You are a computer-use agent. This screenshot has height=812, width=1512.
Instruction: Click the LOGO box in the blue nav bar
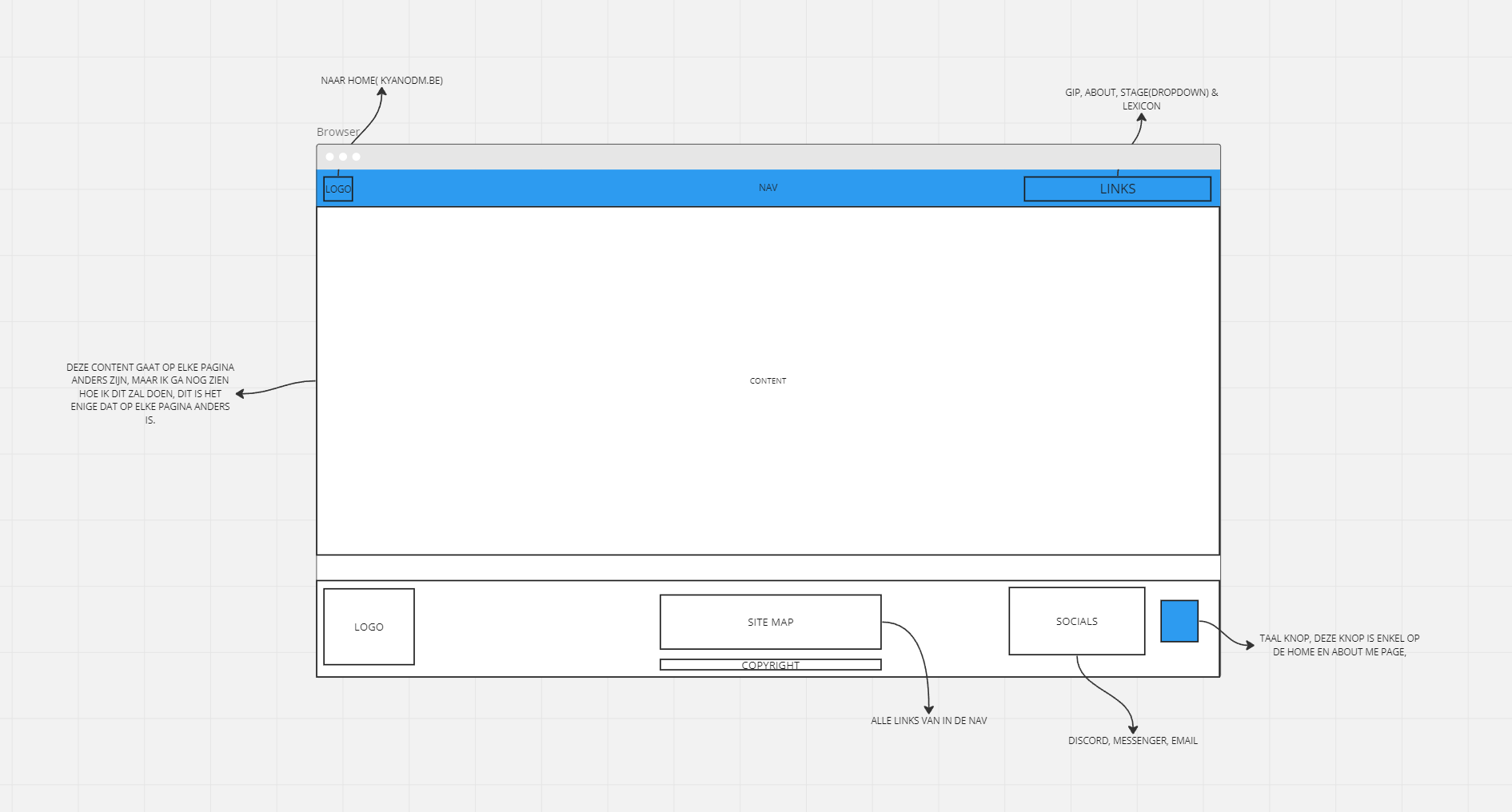(337, 189)
